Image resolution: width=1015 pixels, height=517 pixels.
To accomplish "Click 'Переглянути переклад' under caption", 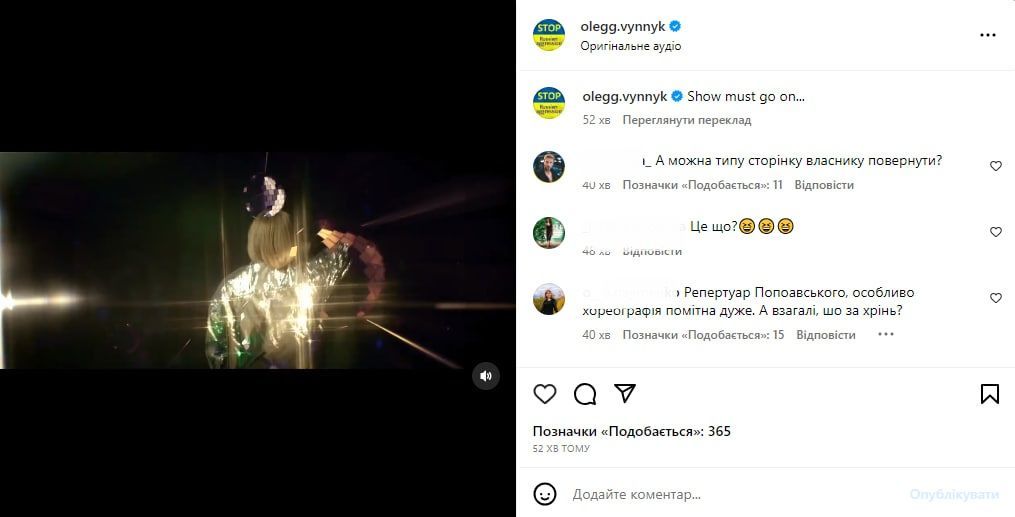I will [x=686, y=120].
